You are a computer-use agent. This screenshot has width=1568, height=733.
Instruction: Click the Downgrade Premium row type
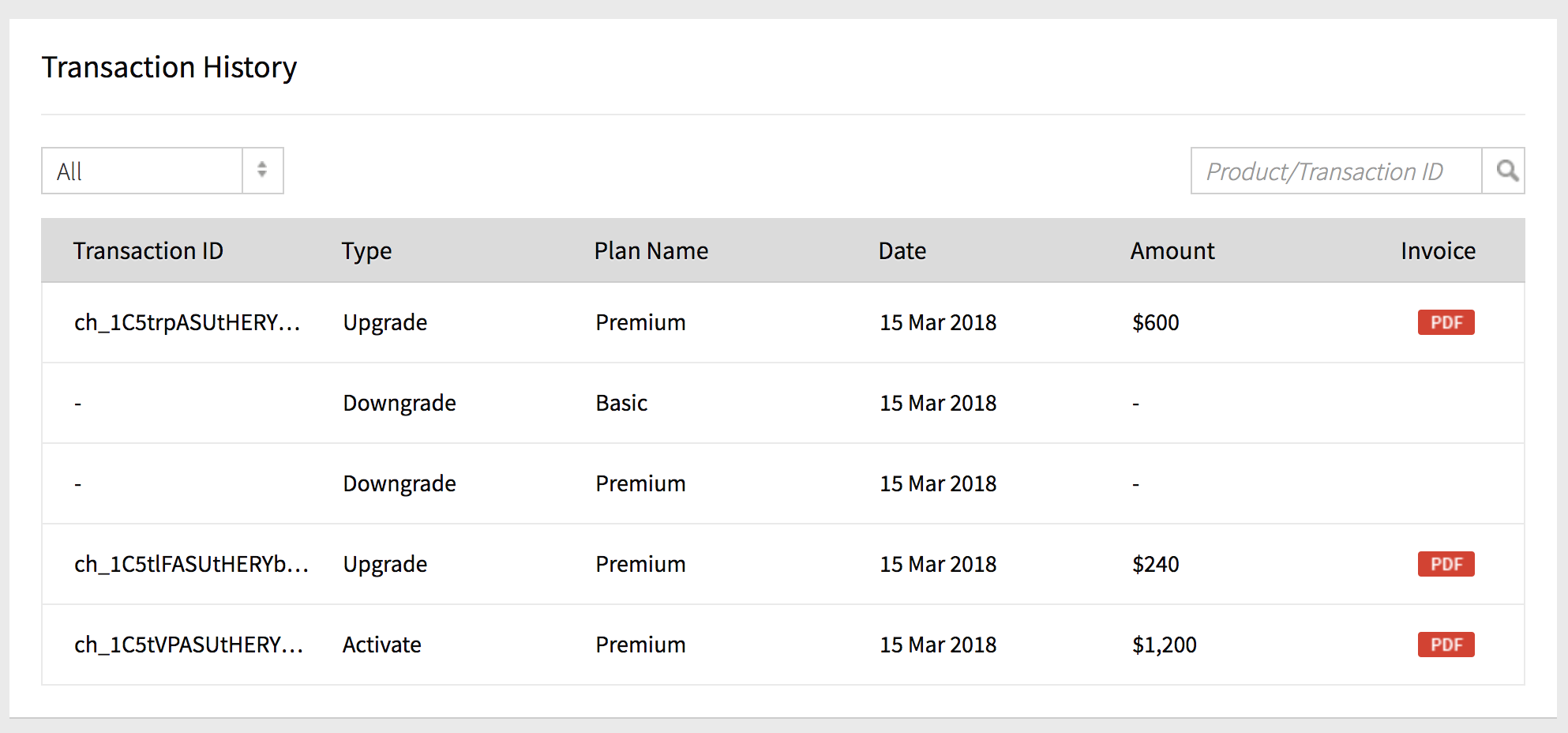click(x=400, y=483)
